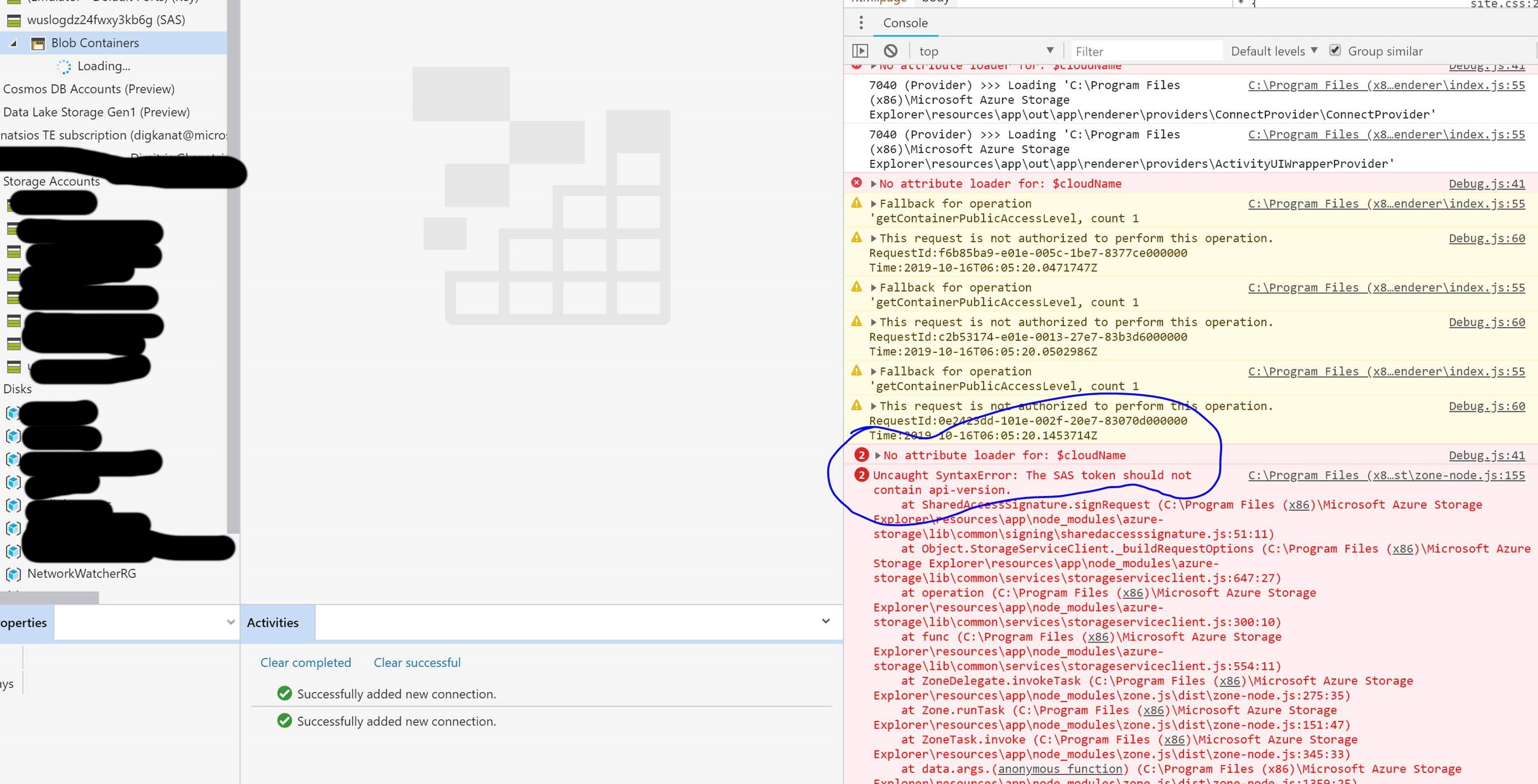The height and width of the screenshot is (784, 1538).
Task: Click the NetworkWatcherRG disk icon
Action: coord(13,574)
